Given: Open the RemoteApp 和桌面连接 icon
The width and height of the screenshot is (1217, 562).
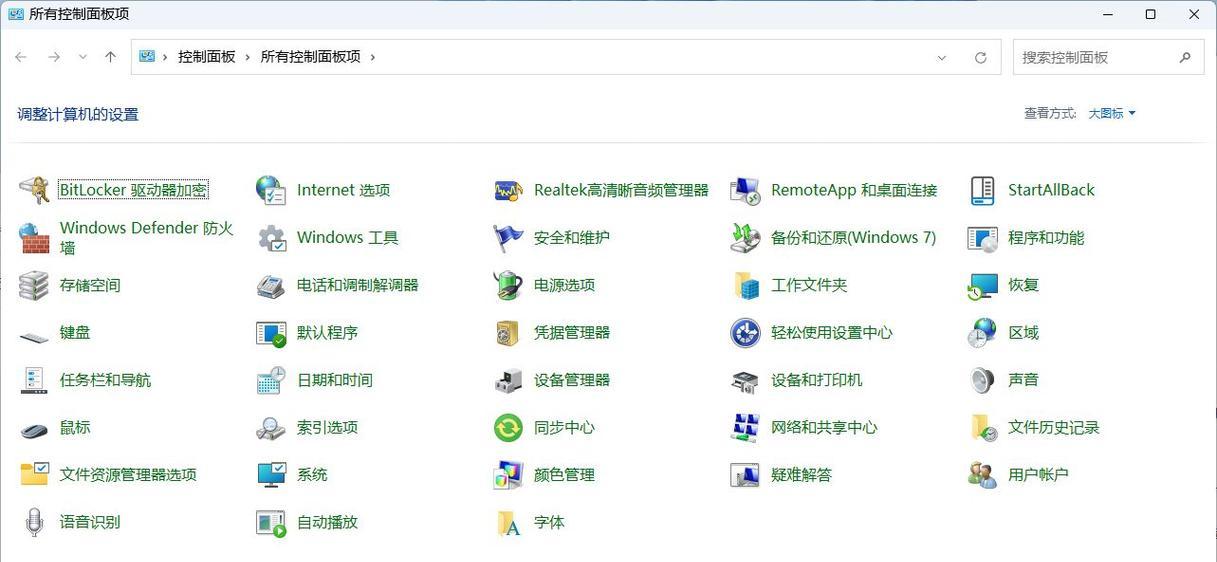Looking at the screenshot, I should [745, 190].
